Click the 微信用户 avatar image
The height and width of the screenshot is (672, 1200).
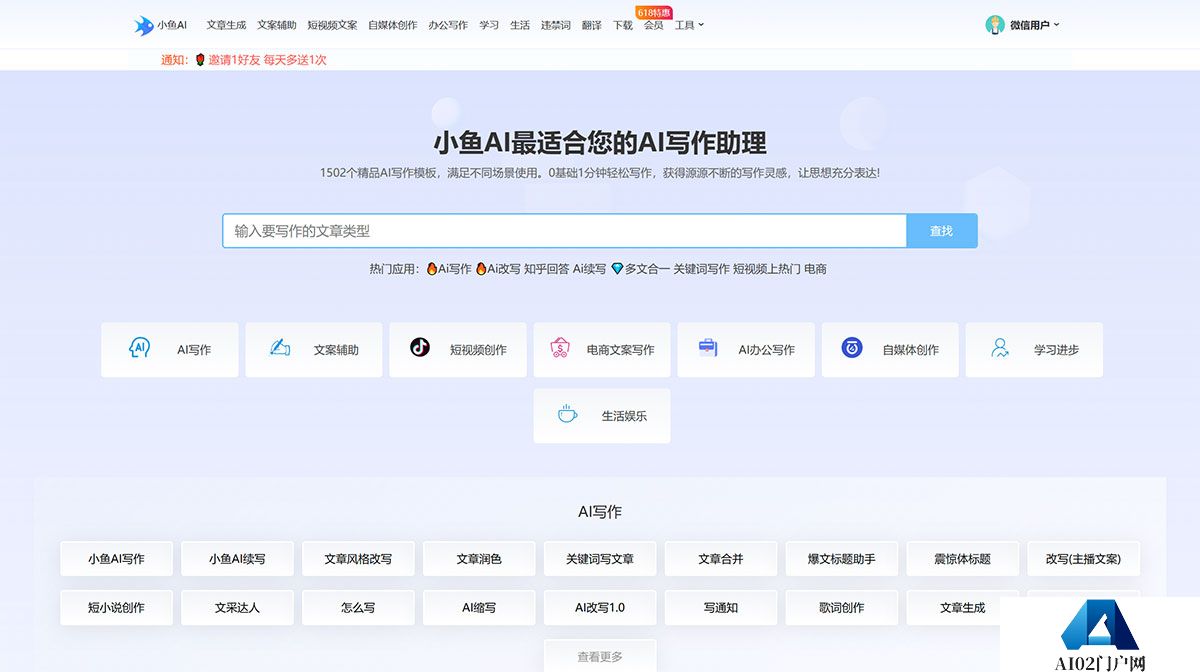[x=995, y=25]
